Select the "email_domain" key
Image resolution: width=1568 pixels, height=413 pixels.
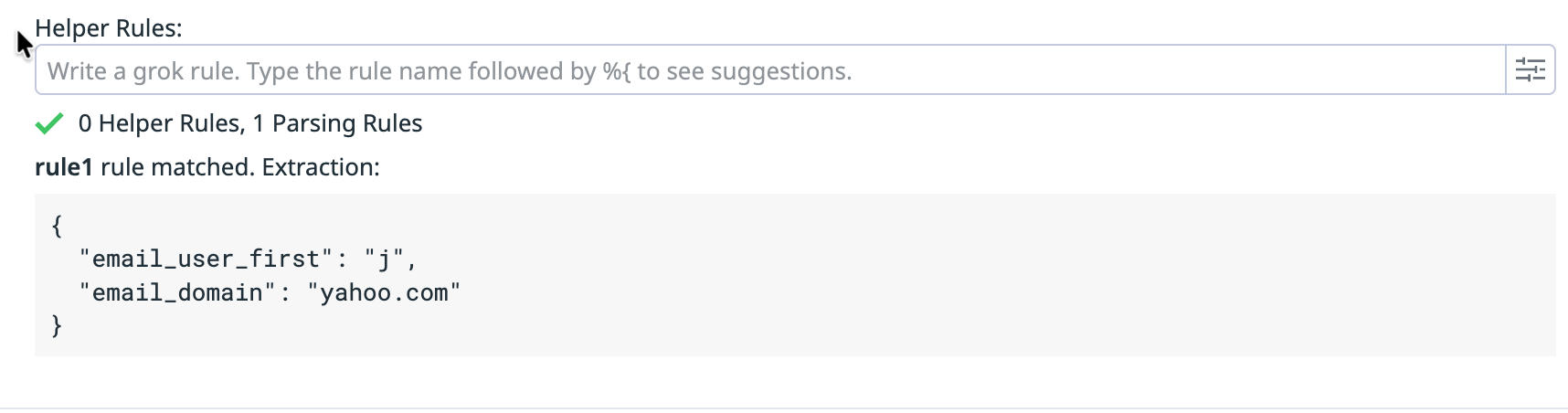click(x=177, y=293)
